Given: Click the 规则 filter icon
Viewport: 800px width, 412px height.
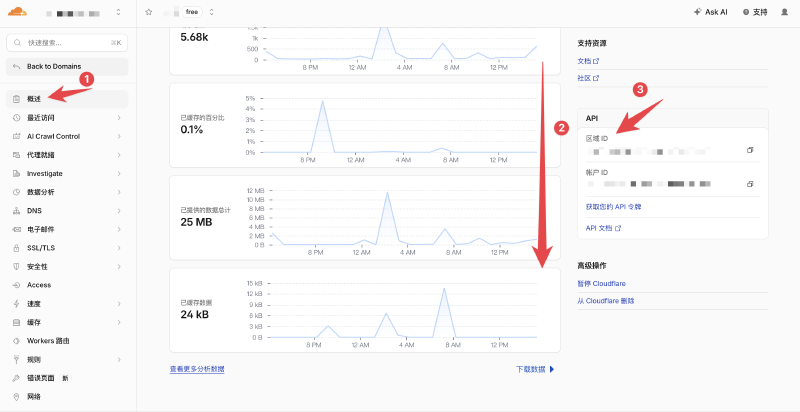Looking at the screenshot, I should click(x=16, y=359).
